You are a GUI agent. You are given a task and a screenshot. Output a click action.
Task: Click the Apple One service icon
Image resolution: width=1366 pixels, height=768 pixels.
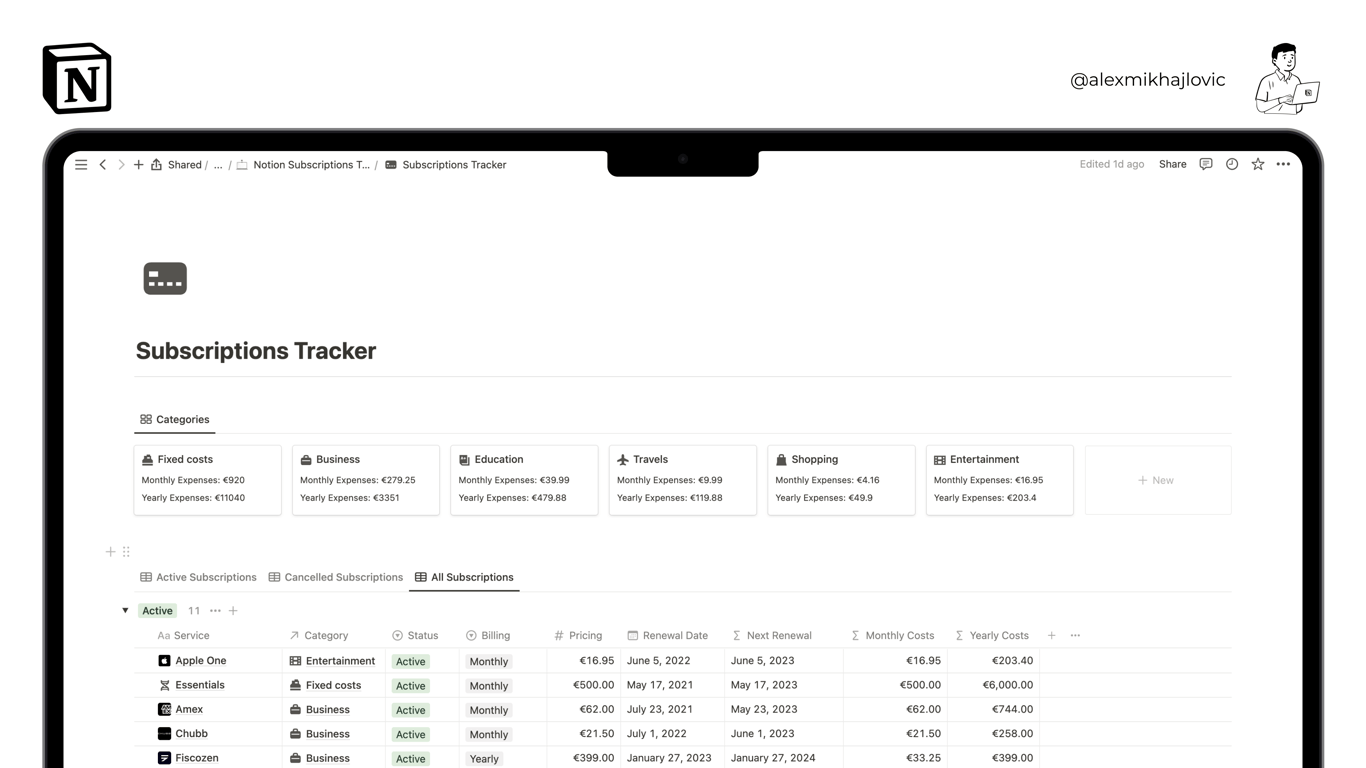tap(164, 661)
